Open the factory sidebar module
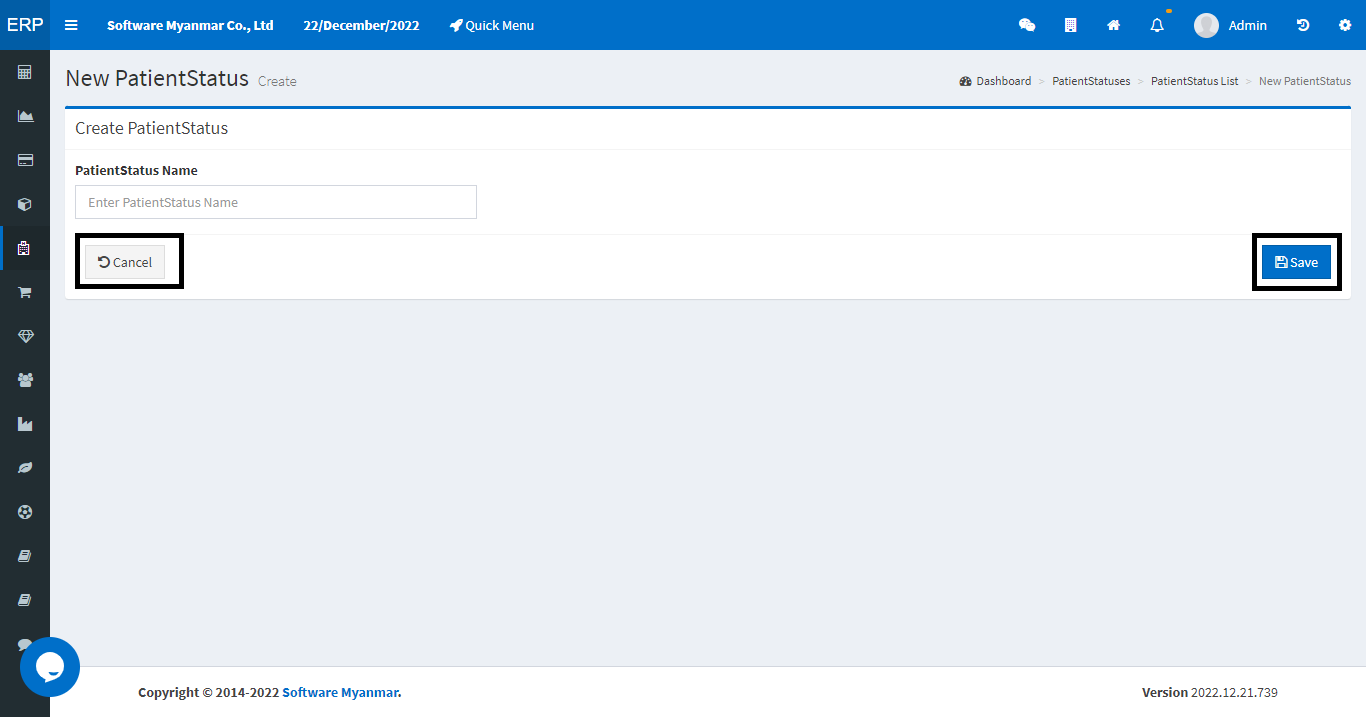Image resolution: width=1366 pixels, height=717 pixels. point(25,424)
